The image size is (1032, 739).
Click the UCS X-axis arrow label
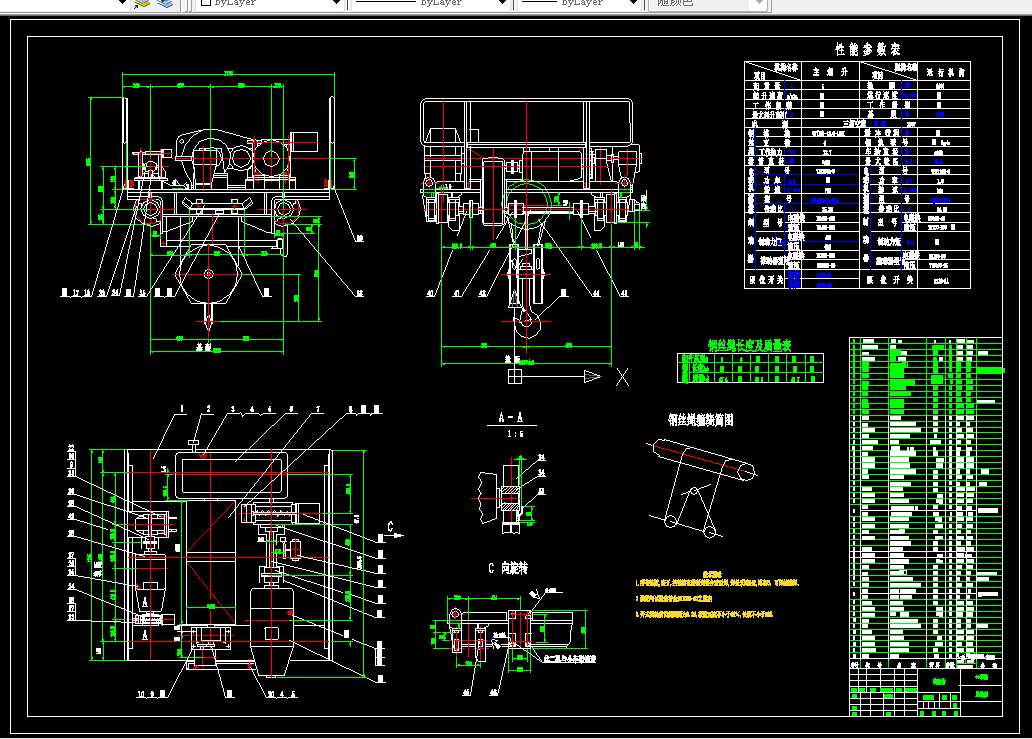(622, 376)
